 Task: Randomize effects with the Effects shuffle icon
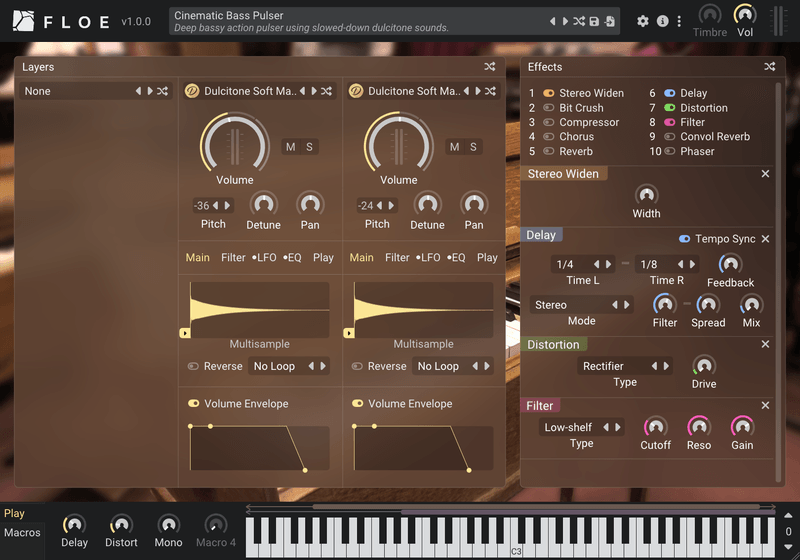[770, 67]
